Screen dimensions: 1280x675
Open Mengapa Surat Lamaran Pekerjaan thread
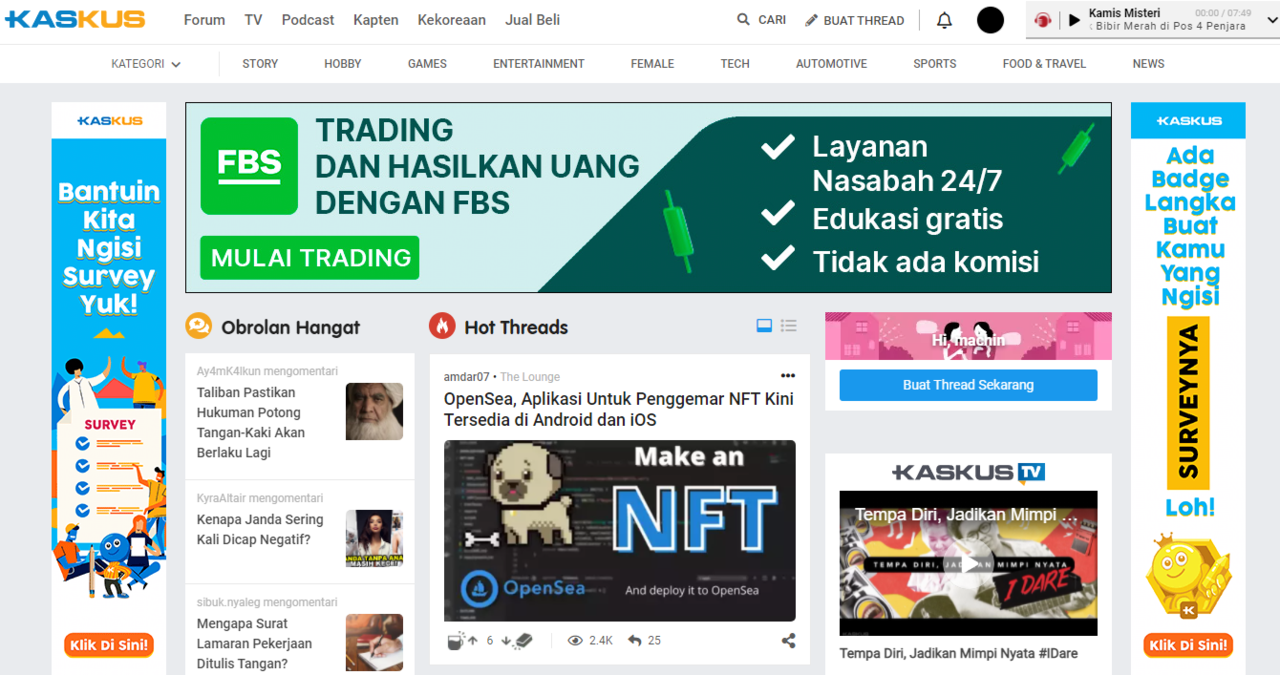coord(255,643)
